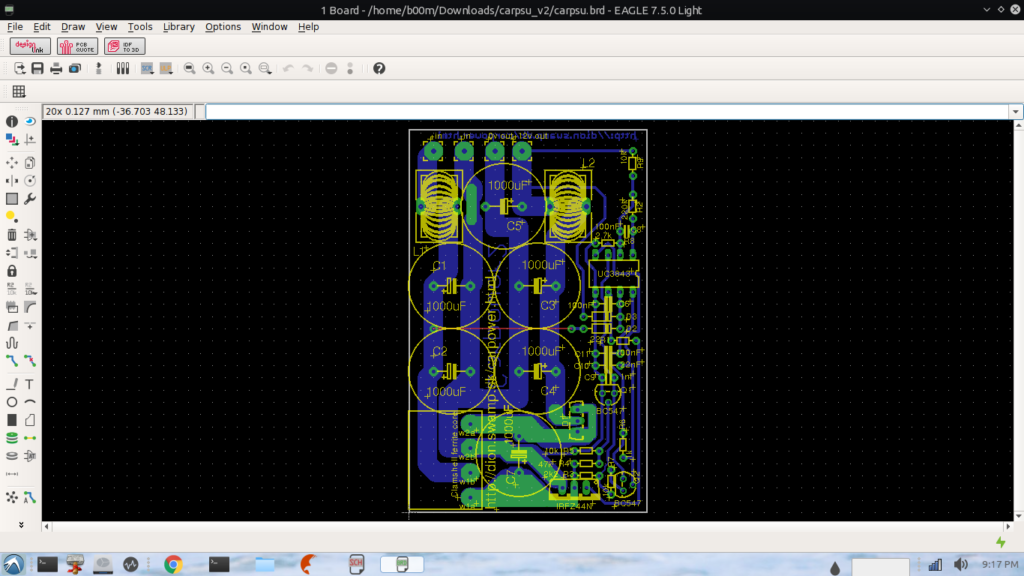Expand the Zoom select dropdown
This screenshot has width=1024, height=576.
coord(265,69)
